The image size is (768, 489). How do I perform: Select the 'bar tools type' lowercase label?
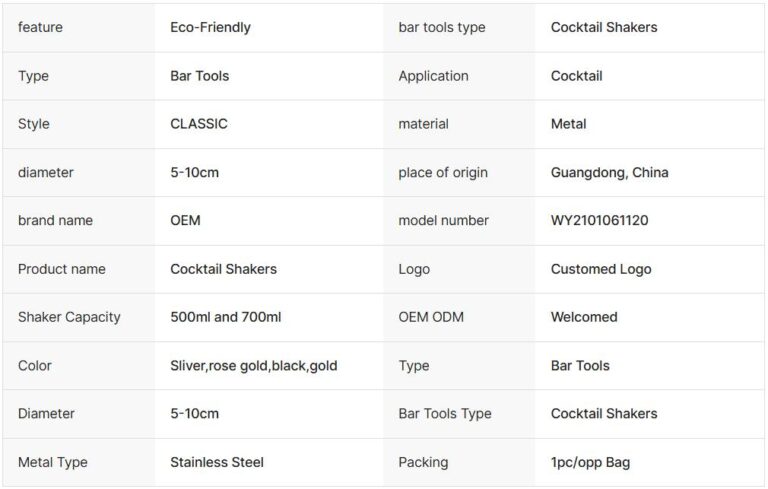tap(442, 27)
